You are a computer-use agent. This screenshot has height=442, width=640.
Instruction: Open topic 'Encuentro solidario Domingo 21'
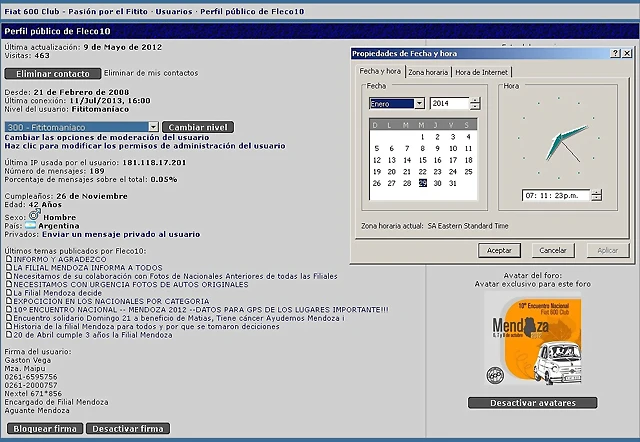click(179, 318)
